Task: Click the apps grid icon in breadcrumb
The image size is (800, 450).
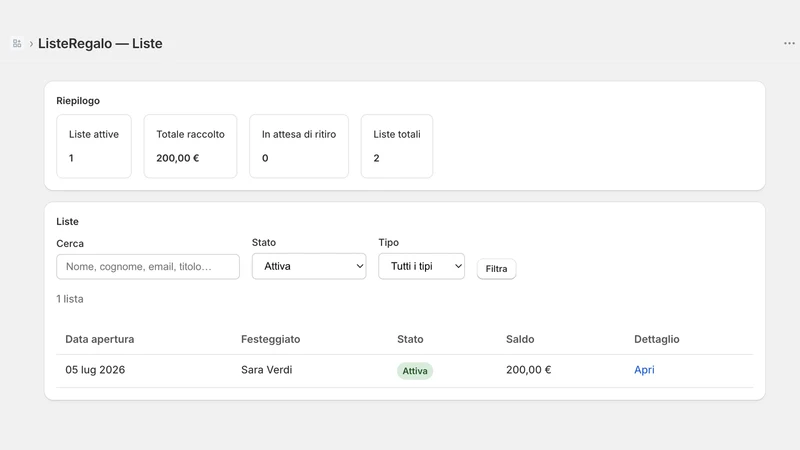Action: (17, 43)
